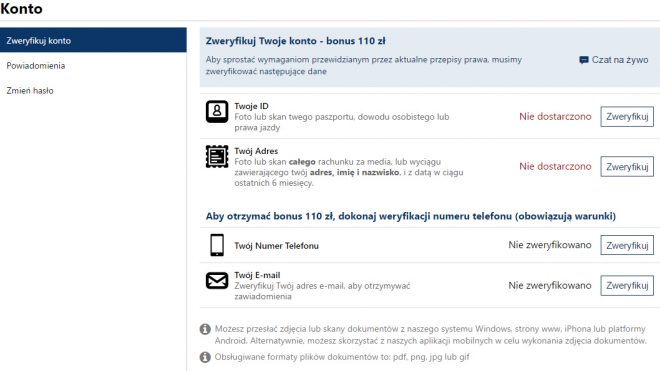
Task: Click the 'Aby otrzymać bonus 110 zł' heading
Action: point(410,216)
